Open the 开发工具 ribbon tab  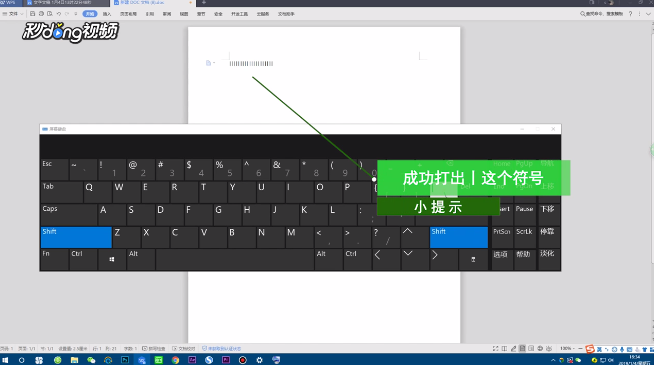coord(239,14)
